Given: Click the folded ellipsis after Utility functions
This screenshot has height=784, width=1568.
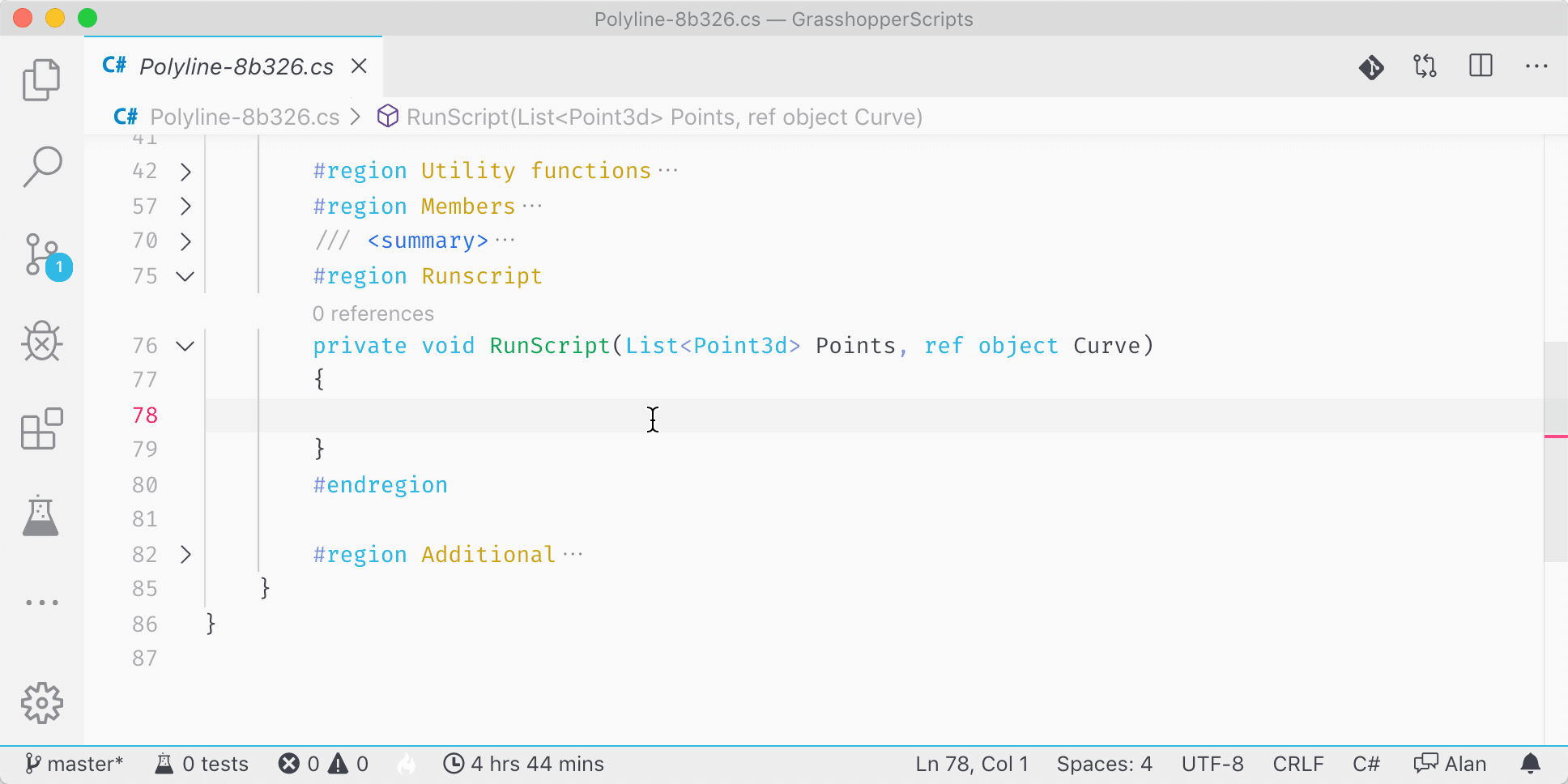Looking at the screenshot, I should [667, 171].
